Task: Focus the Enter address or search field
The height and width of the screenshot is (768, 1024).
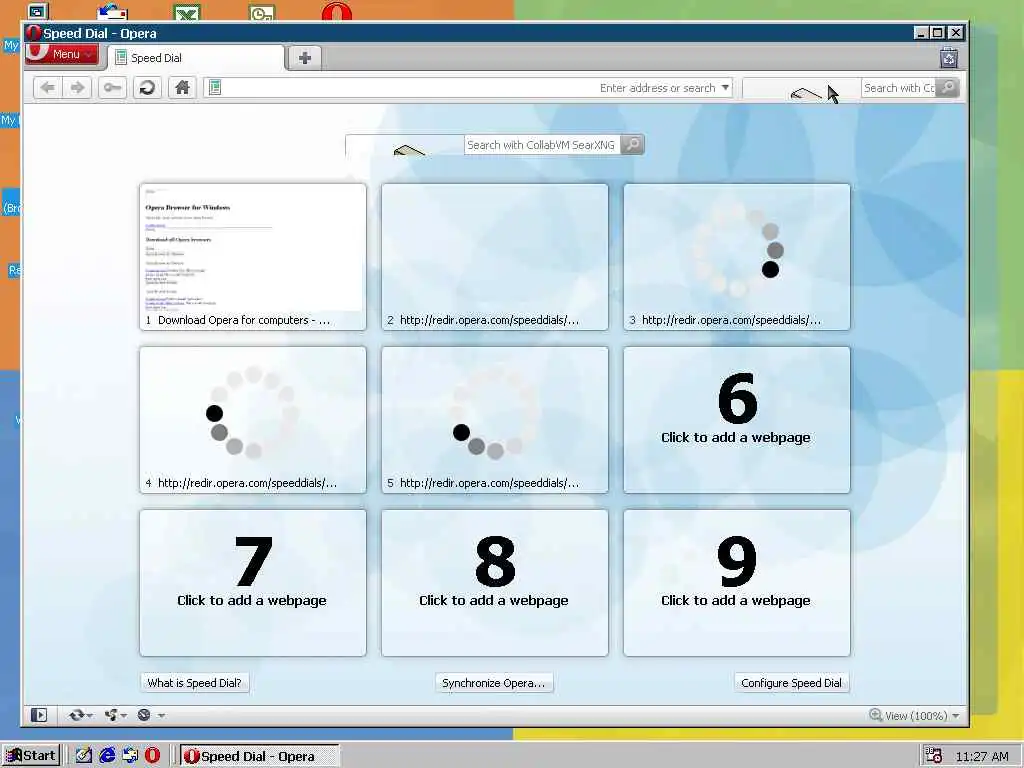Action: pyautogui.click(x=468, y=88)
